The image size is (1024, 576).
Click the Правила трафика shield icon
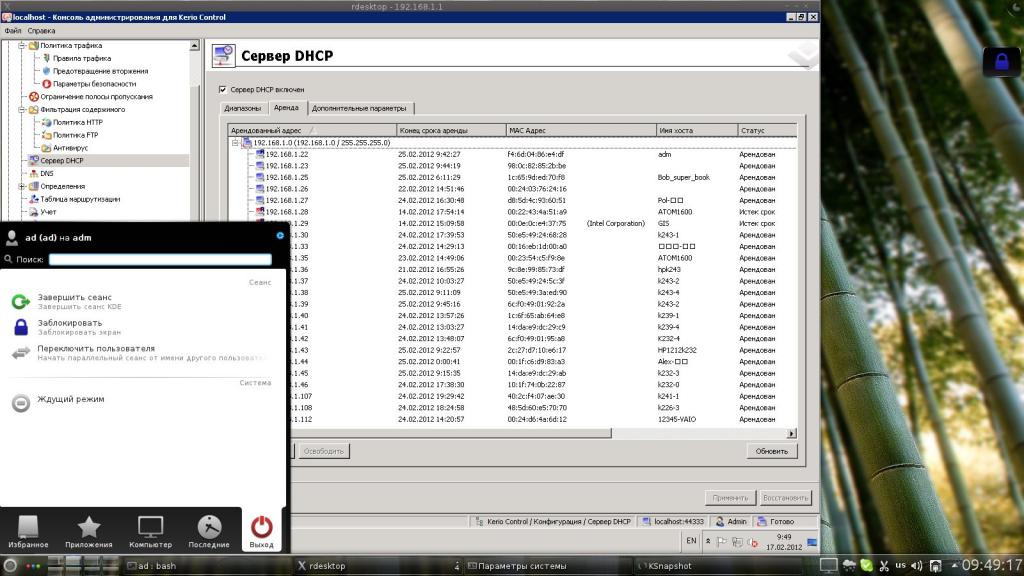46,58
